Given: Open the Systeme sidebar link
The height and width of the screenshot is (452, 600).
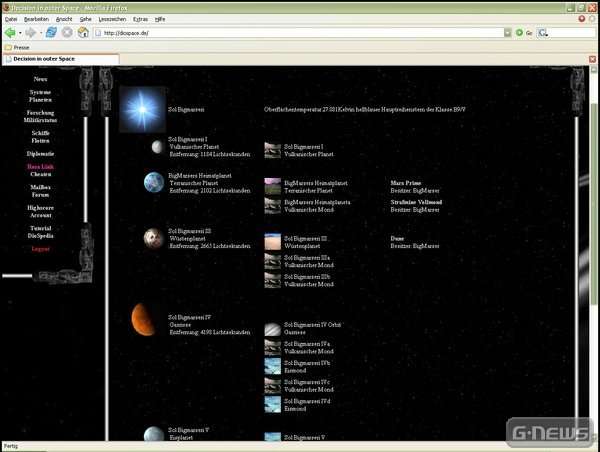Looking at the screenshot, I should pyautogui.click(x=40, y=92).
